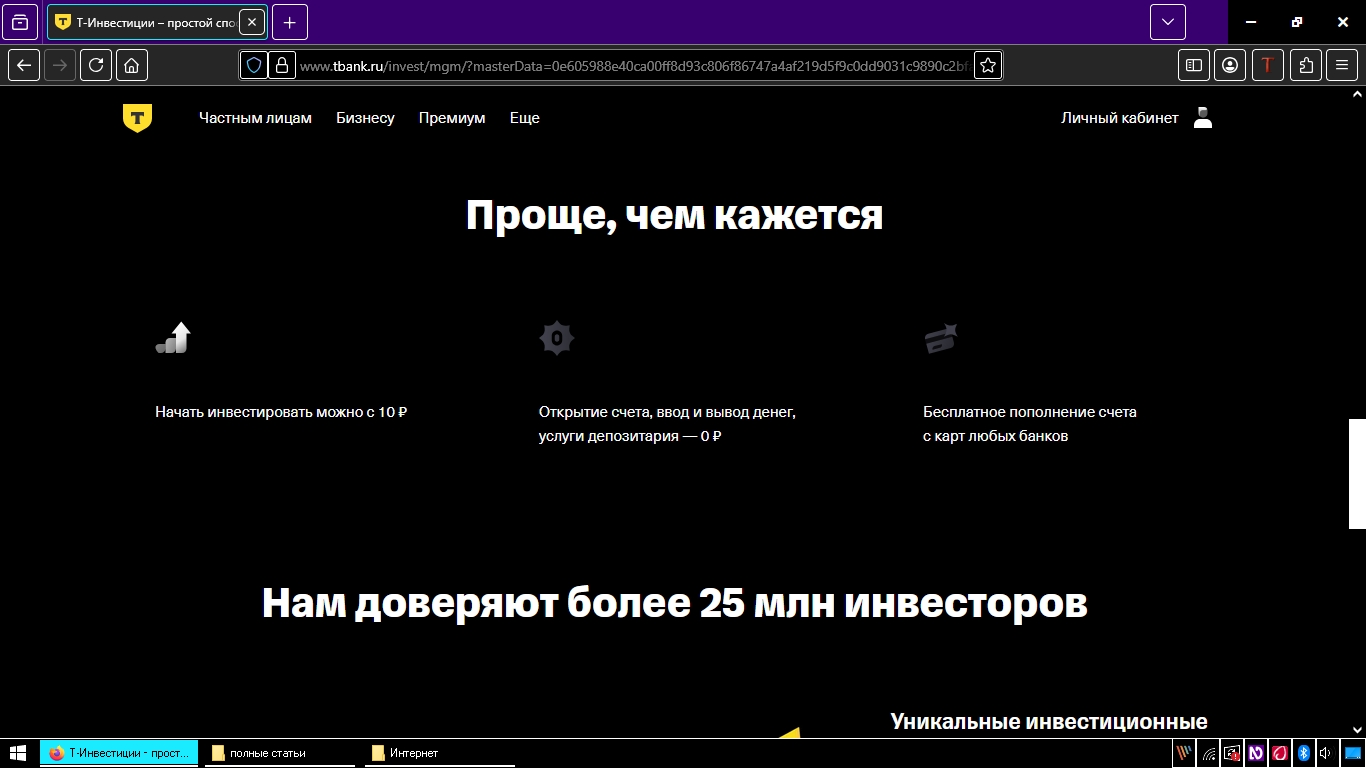Open the Премиум menu item
The width and height of the screenshot is (1366, 768).
pyautogui.click(x=452, y=118)
